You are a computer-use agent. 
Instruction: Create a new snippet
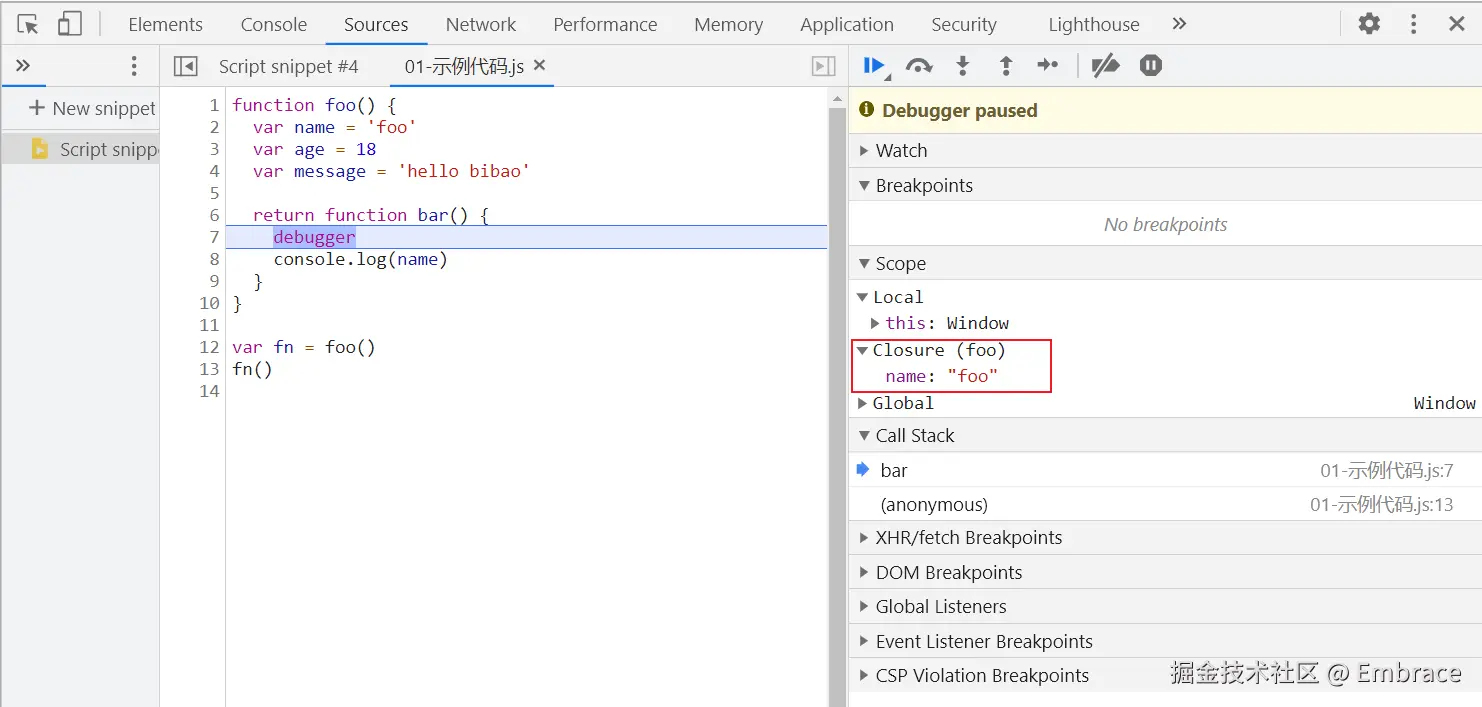[92, 108]
